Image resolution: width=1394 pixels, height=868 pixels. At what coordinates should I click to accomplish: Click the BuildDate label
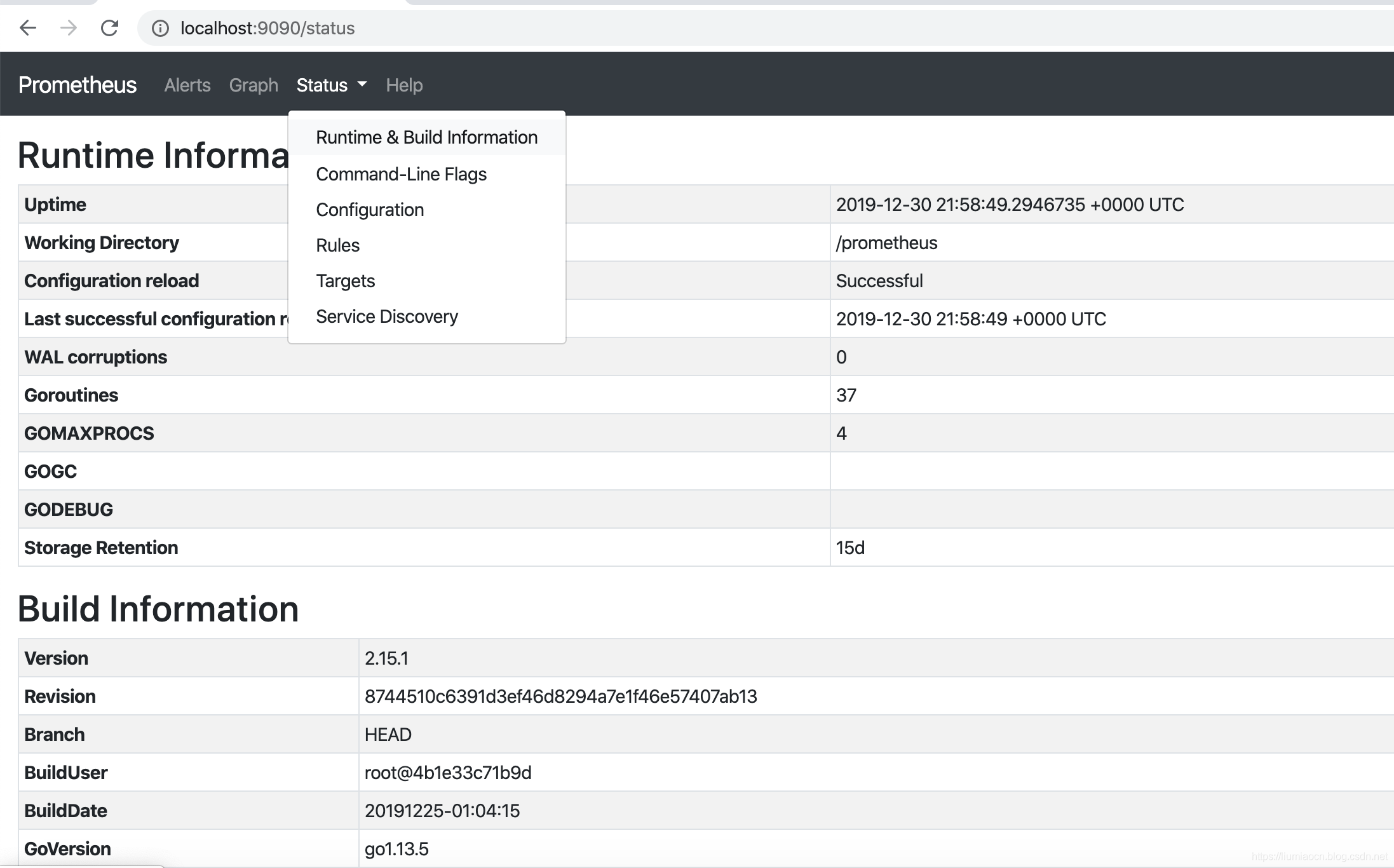tap(65, 811)
